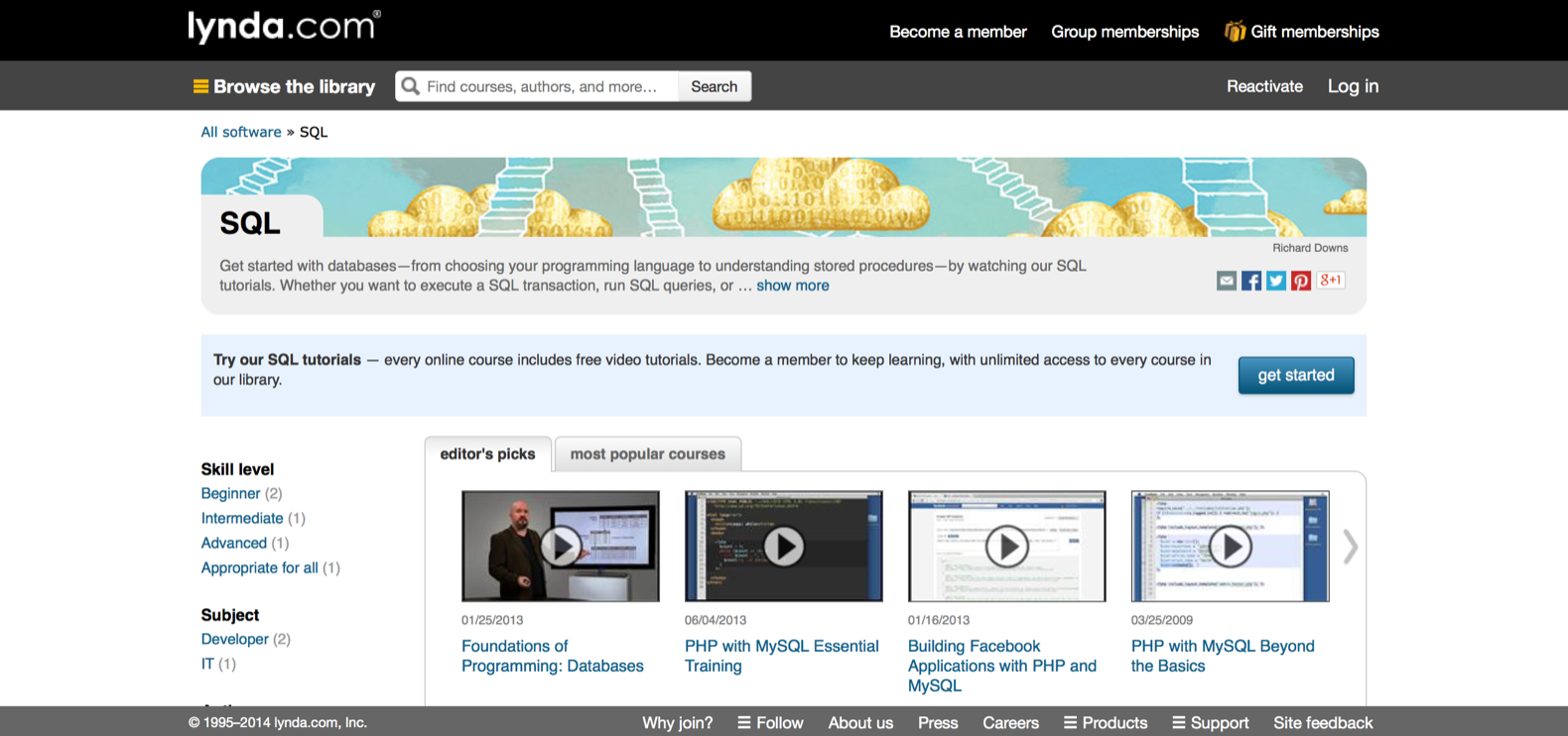The image size is (1568, 736).
Task: Expand the description with show more
Action: pyautogui.click(x=792, y=286)
